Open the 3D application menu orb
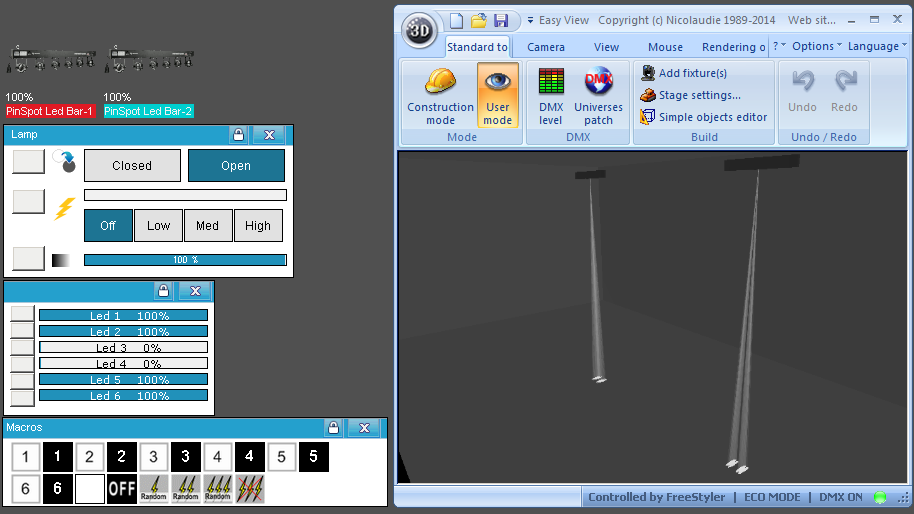 coord(419,30)
